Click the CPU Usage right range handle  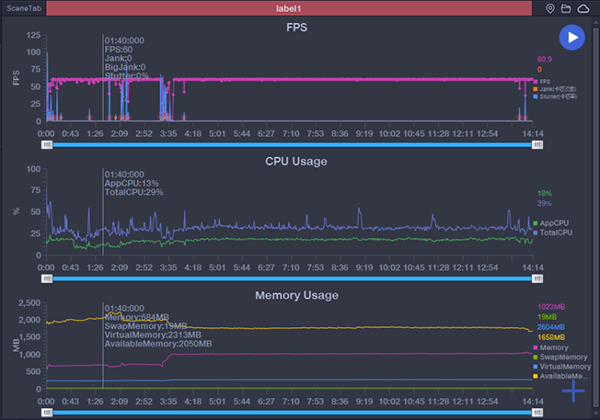point(538,279)
